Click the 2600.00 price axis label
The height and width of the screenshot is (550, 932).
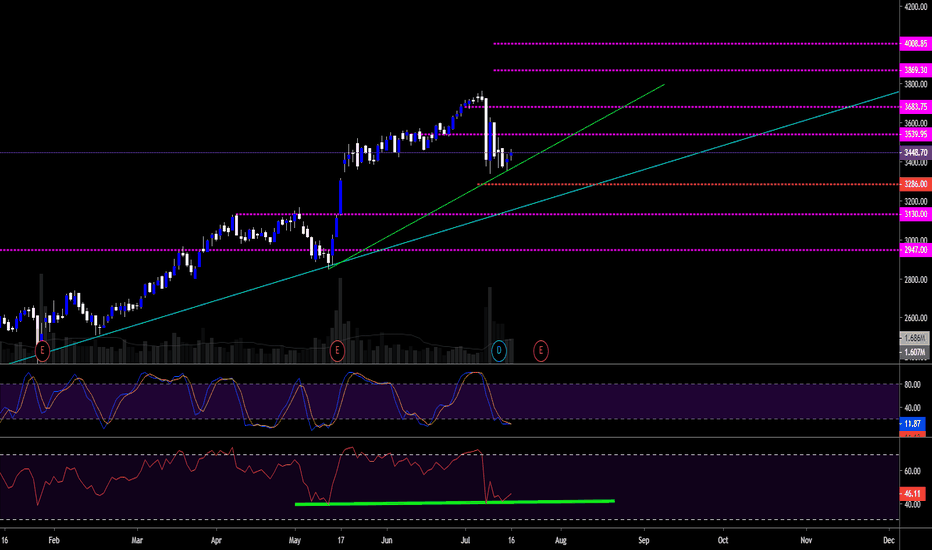(x=915, y=318)
